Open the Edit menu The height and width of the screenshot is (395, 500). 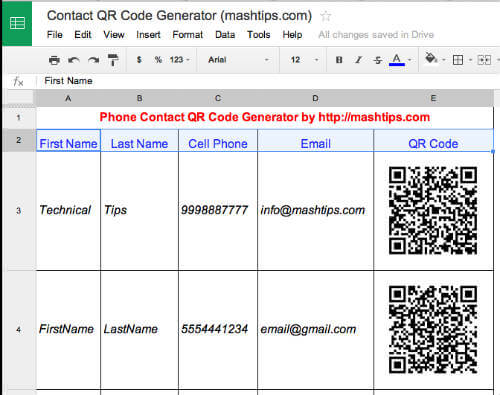tap(83, 35)
